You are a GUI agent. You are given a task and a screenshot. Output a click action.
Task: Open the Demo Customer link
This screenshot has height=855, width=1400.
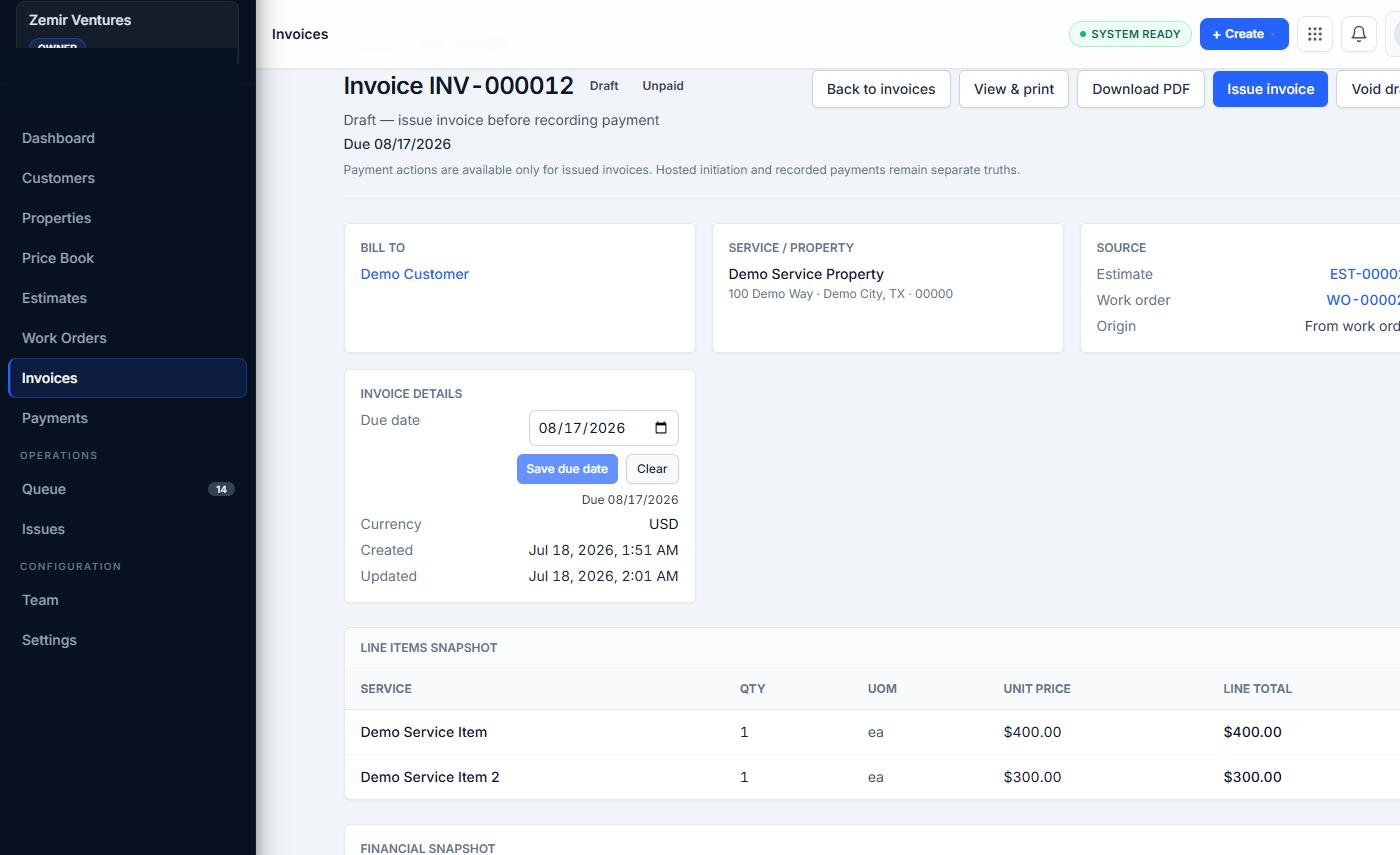pos(414,274)
